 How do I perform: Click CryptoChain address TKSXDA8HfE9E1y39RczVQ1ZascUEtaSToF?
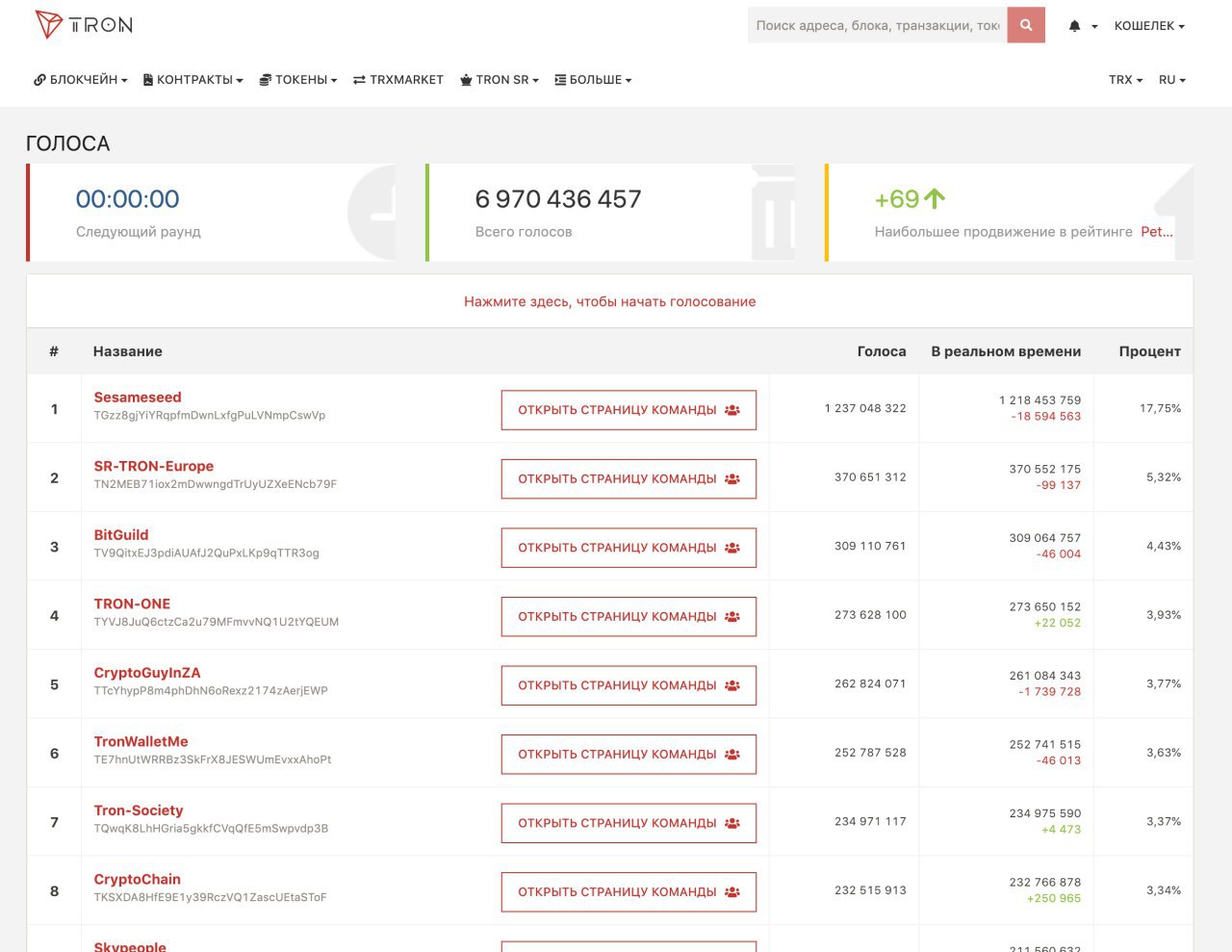tap(210, 897)
